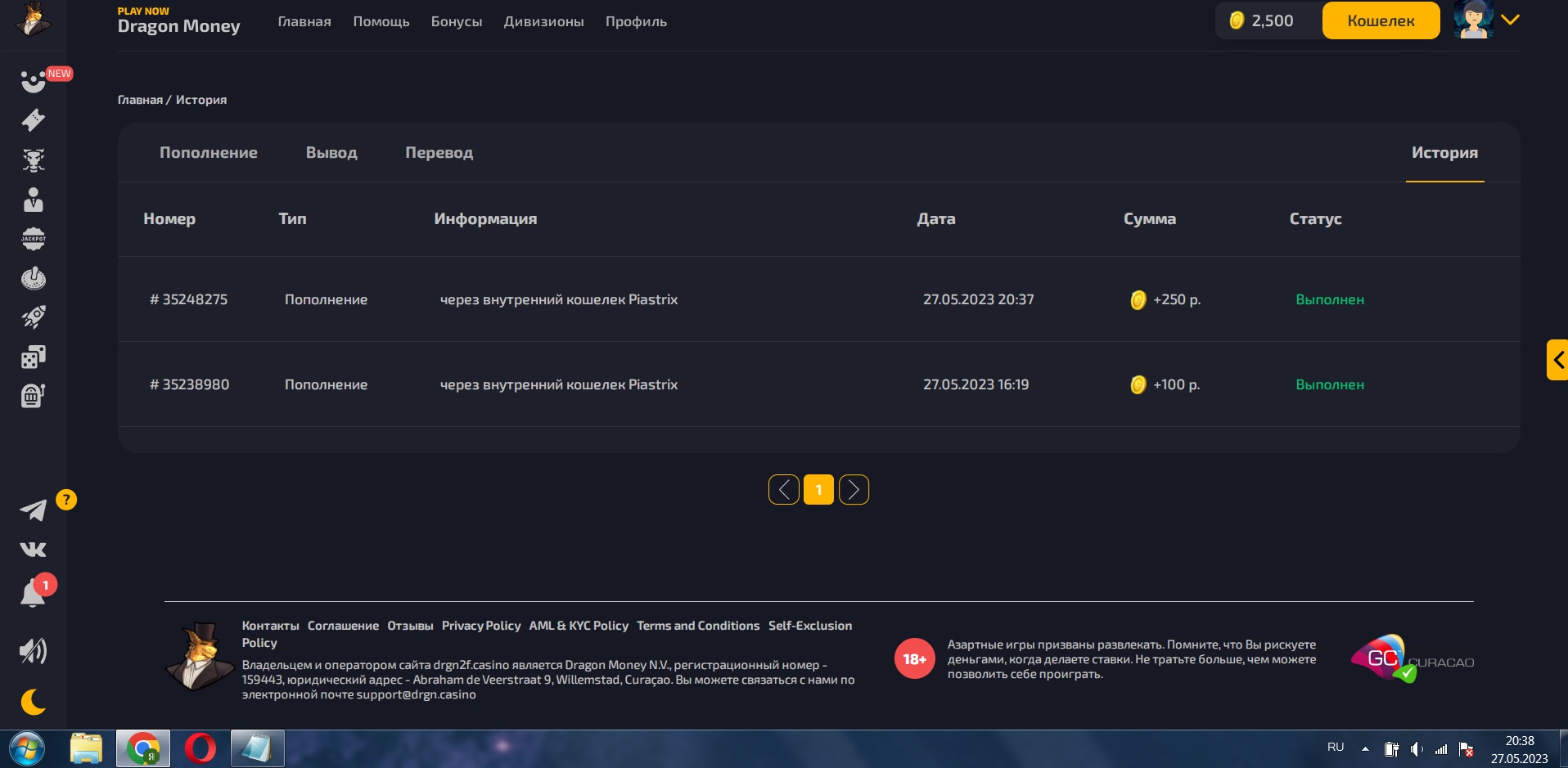The width and height of the screenshot is (1568, 768).
Task: Open the Privacy Policy footer link
Action: [x=480, y=626]
